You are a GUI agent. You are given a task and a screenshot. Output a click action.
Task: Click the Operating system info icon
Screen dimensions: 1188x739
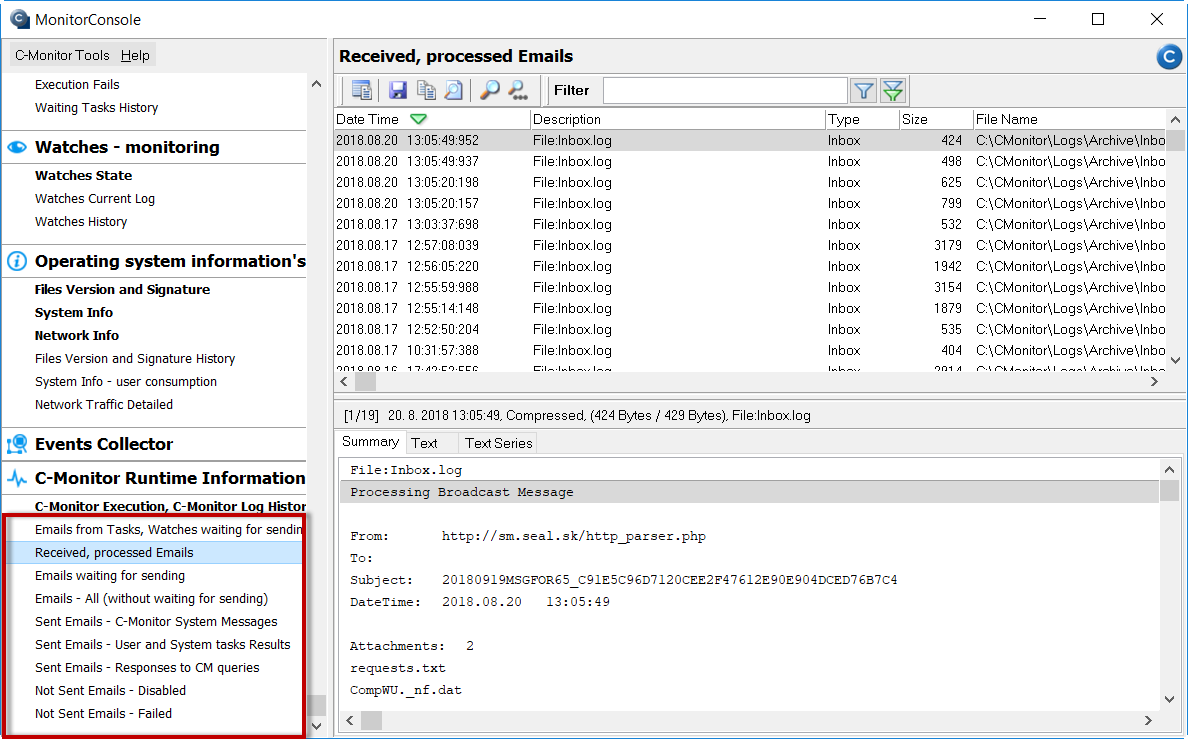[x=17, y=261]
